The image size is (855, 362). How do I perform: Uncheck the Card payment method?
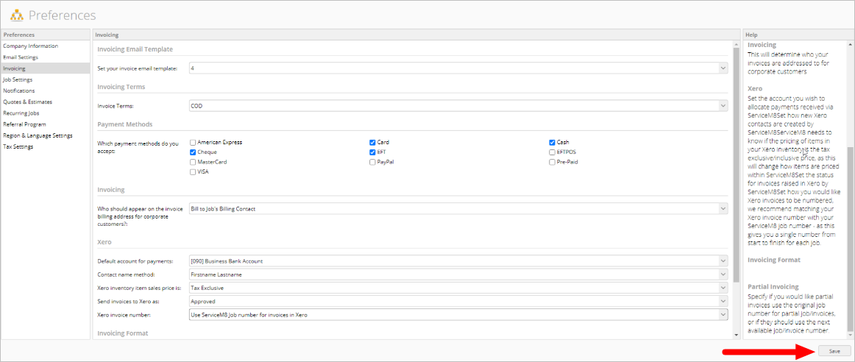(372, 142)
